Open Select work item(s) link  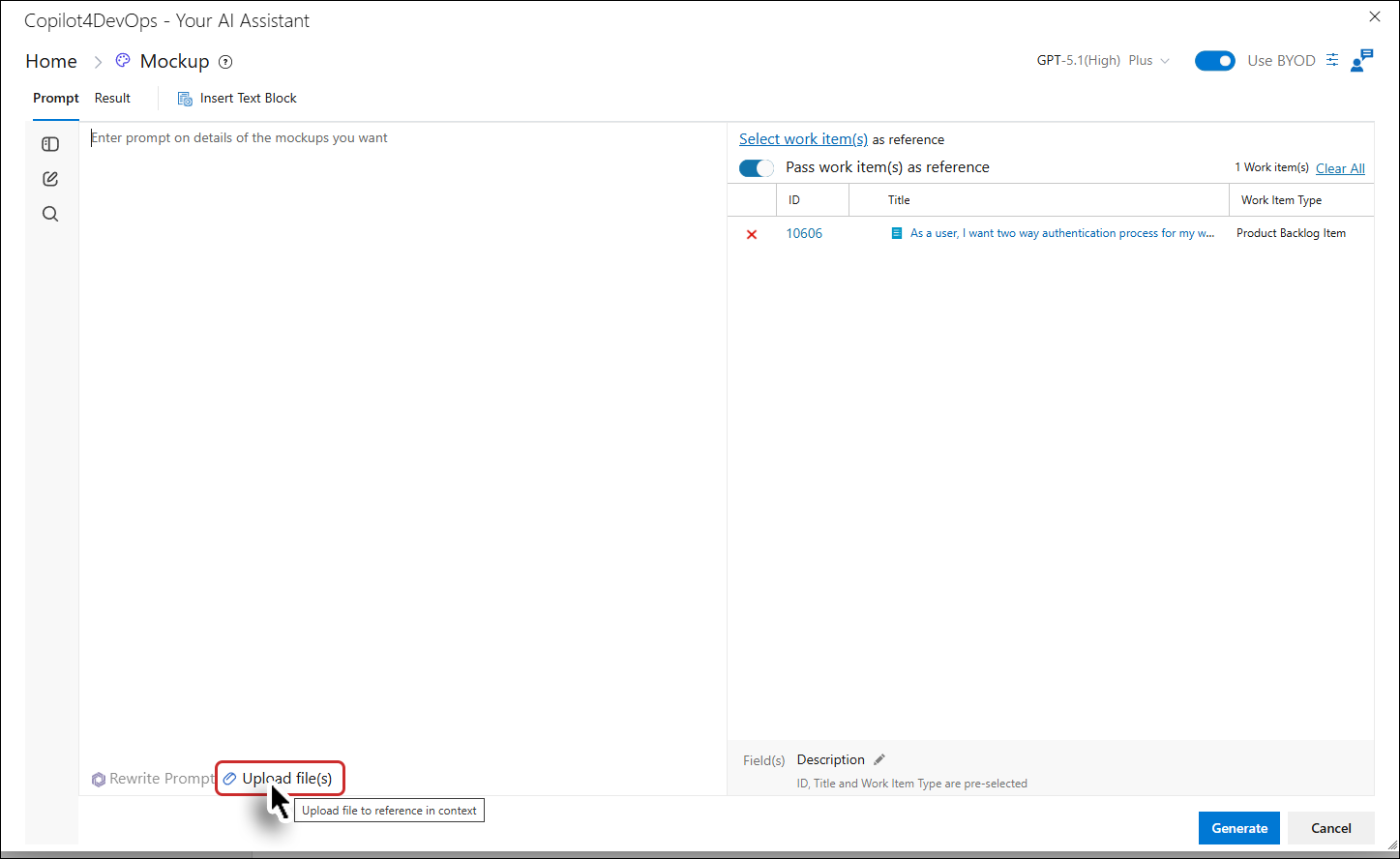pyautogui.click(x=803, y=139)
